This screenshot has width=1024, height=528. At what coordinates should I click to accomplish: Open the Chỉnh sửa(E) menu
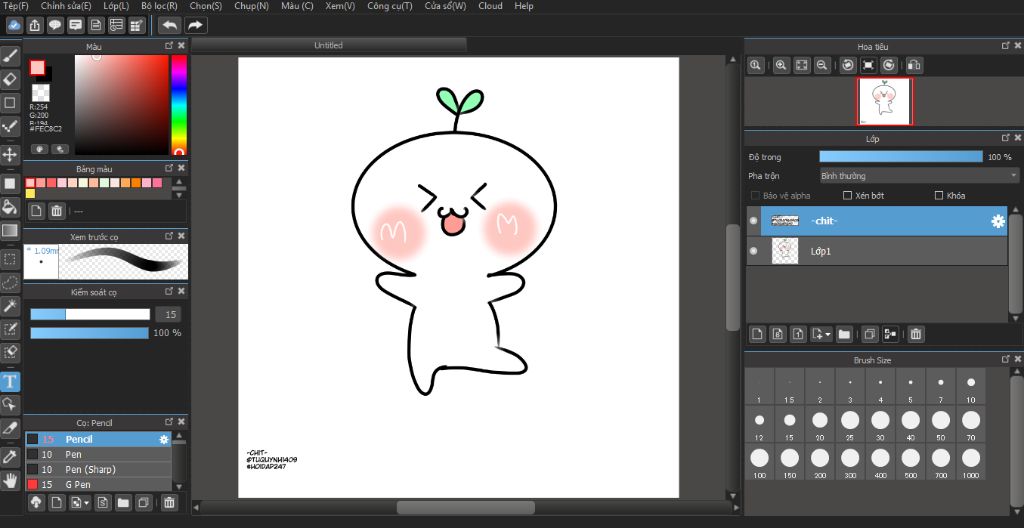(x=66, y=6)
